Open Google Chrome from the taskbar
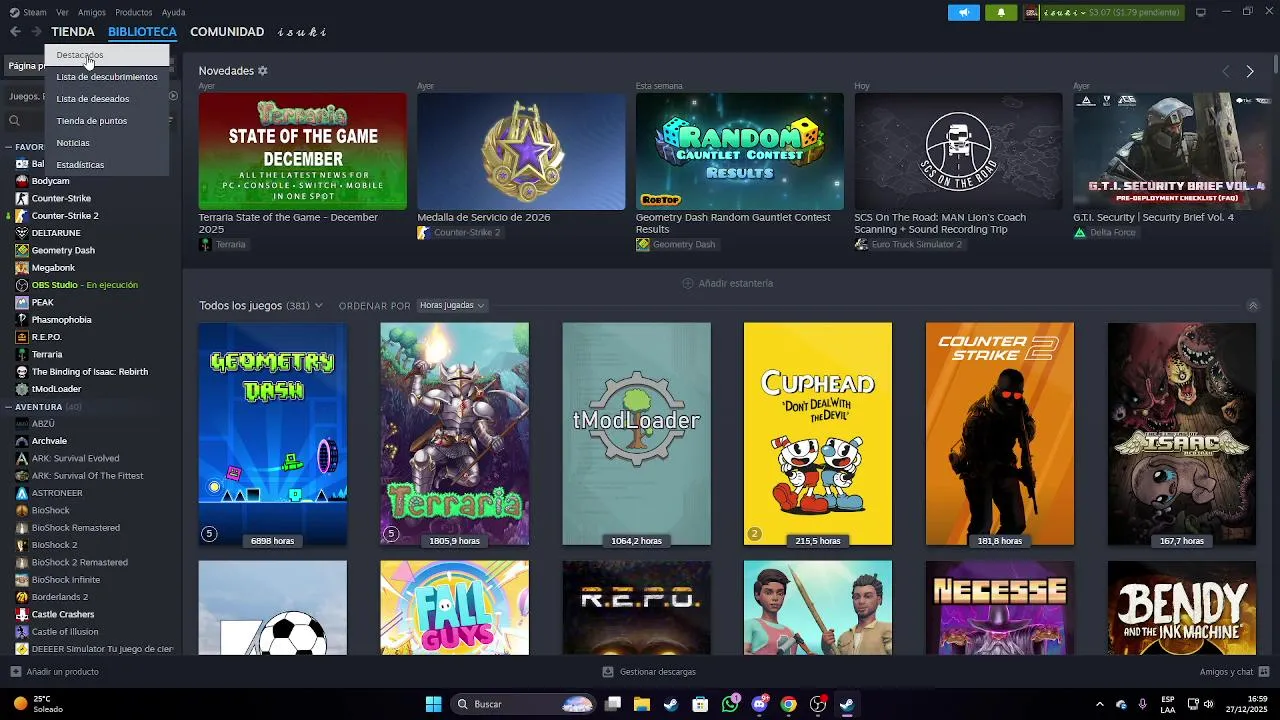Image resolution: width=1280 pixels, height=720 pixels. 788,704
